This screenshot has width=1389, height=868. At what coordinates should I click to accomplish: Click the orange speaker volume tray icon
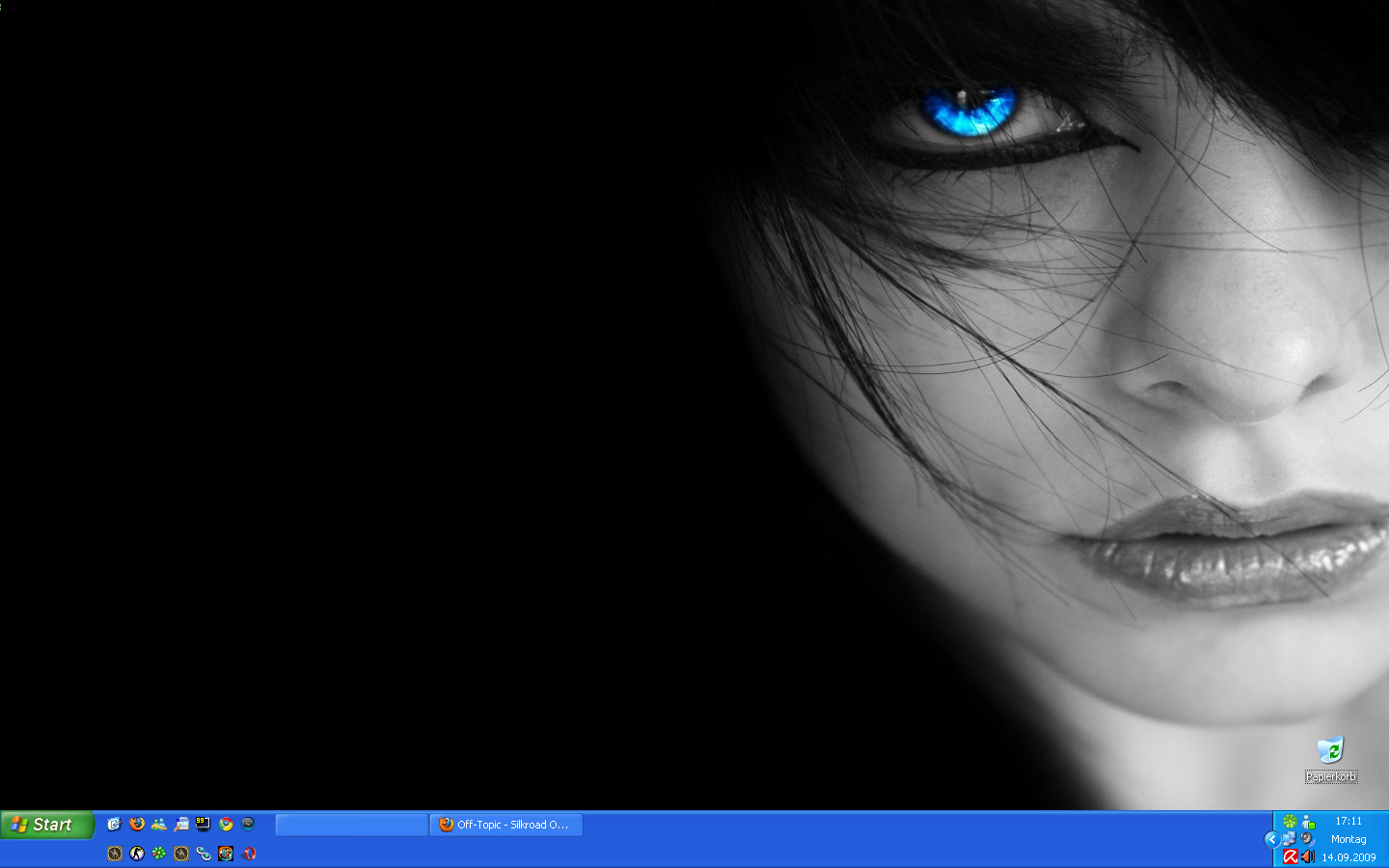1308,856
